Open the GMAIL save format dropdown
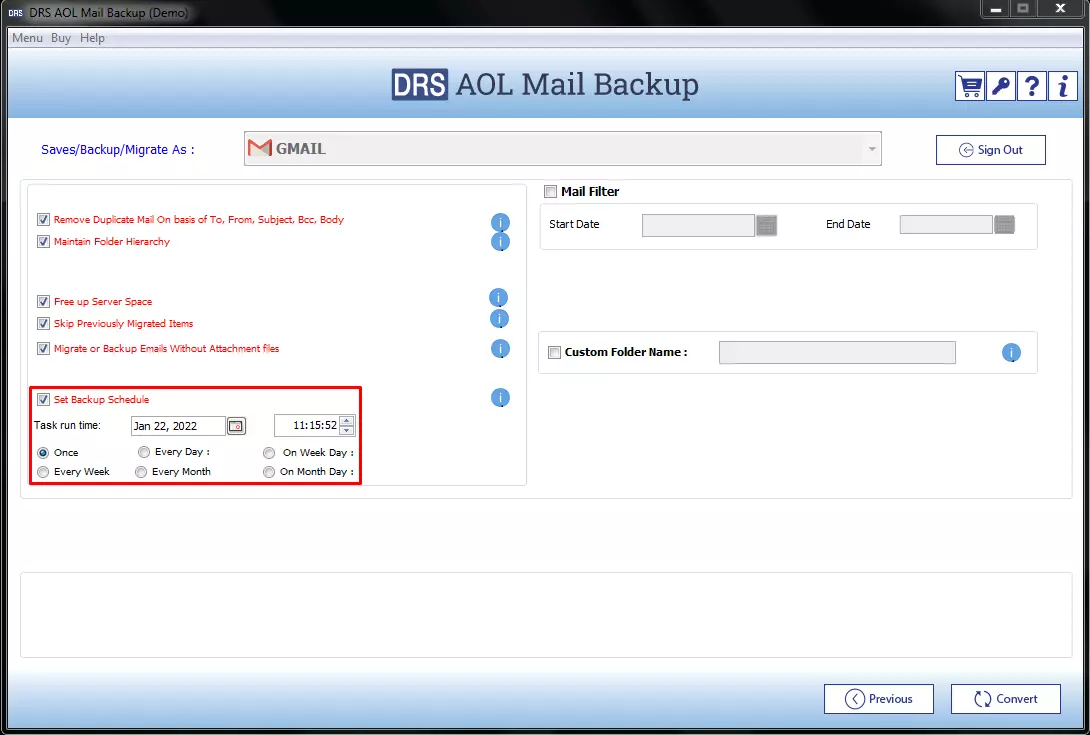Screen dimensions: 1090x735 pos(562,149)
